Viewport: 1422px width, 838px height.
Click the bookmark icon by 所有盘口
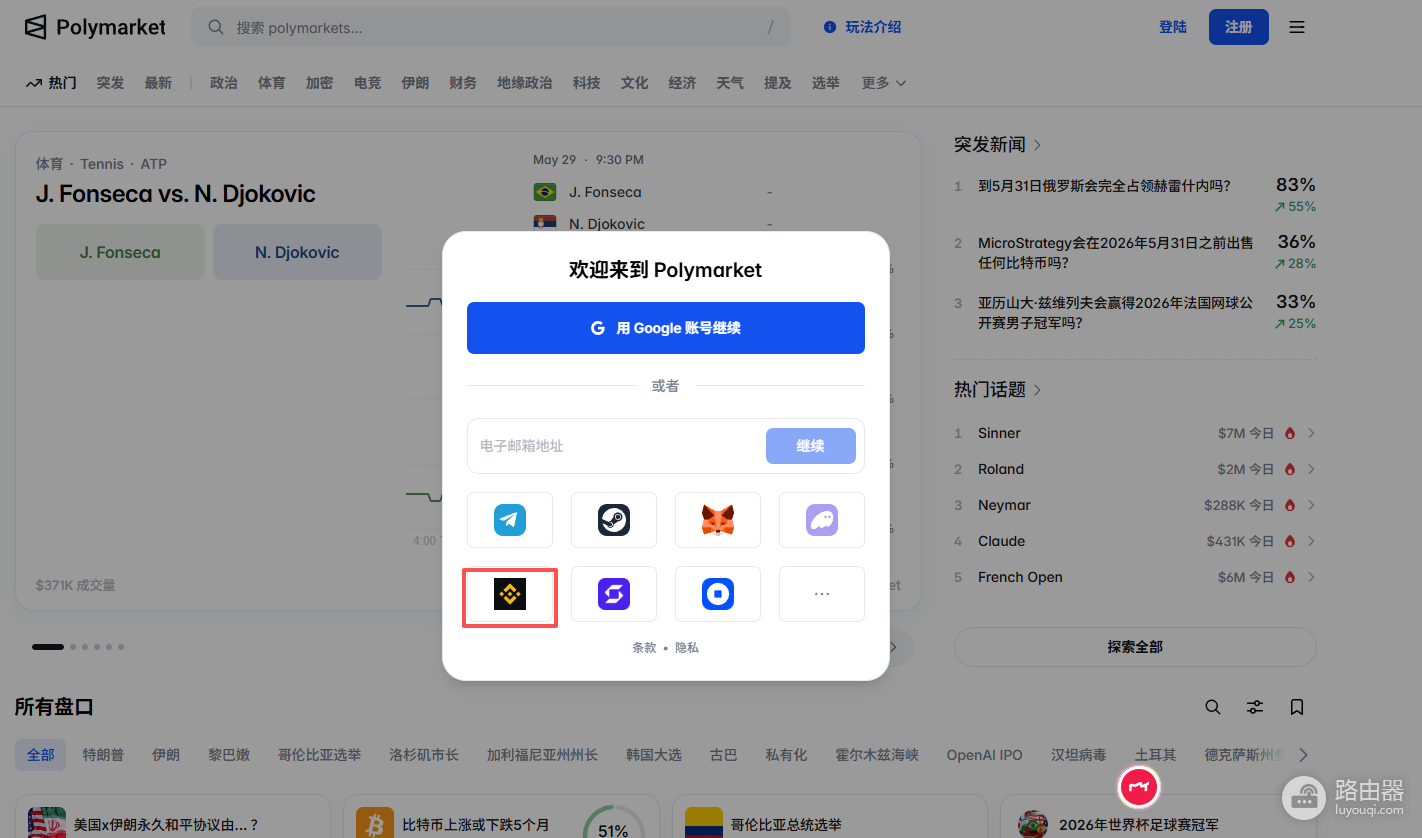click(1297, 707)
